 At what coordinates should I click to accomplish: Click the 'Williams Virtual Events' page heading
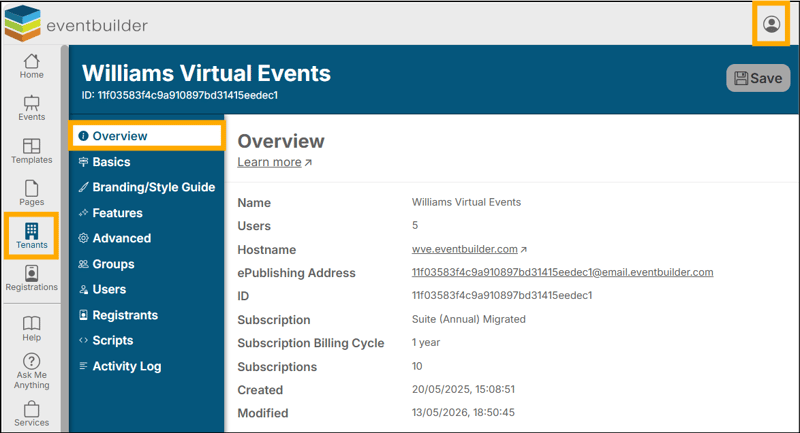(x=206, y=73)
